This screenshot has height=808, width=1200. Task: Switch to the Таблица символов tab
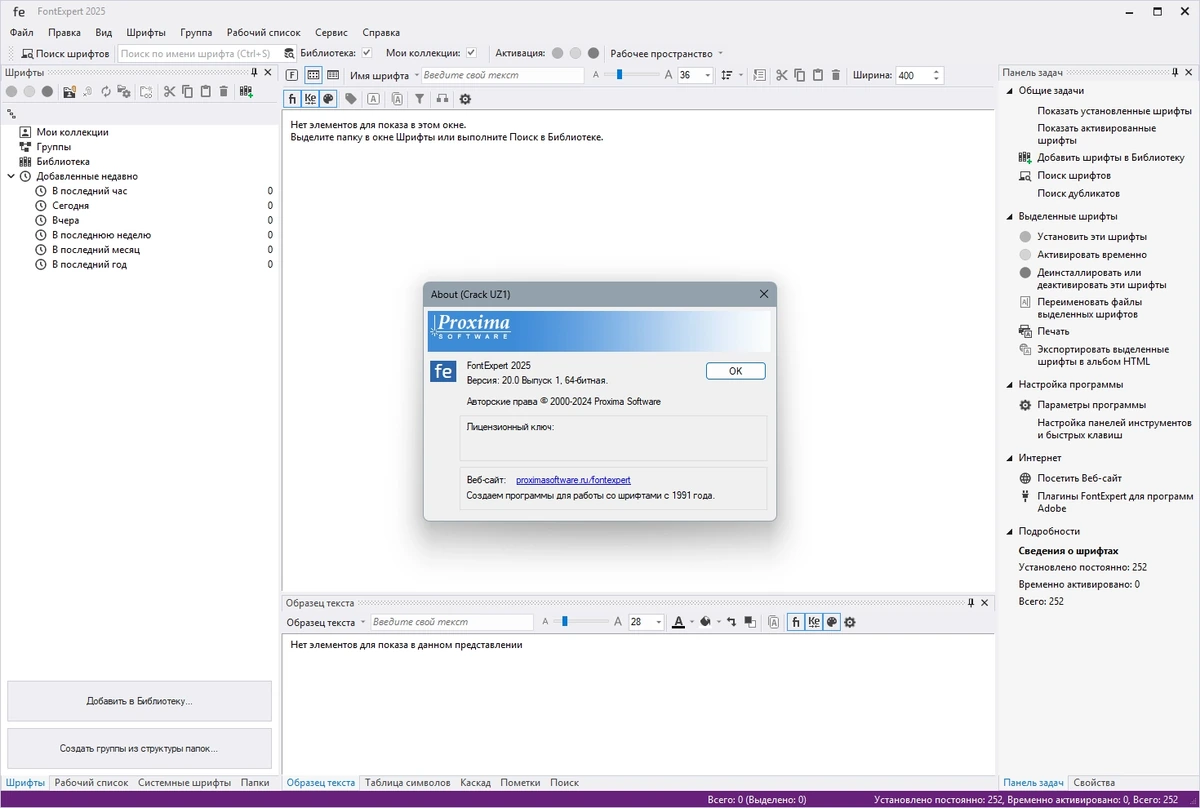pos(407,783)
